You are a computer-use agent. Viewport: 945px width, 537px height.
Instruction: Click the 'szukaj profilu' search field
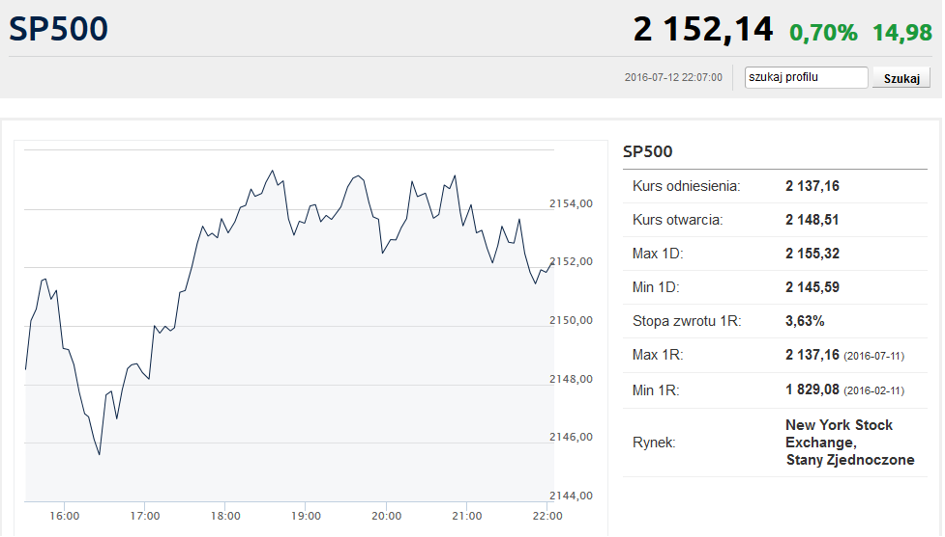(806, 78)
